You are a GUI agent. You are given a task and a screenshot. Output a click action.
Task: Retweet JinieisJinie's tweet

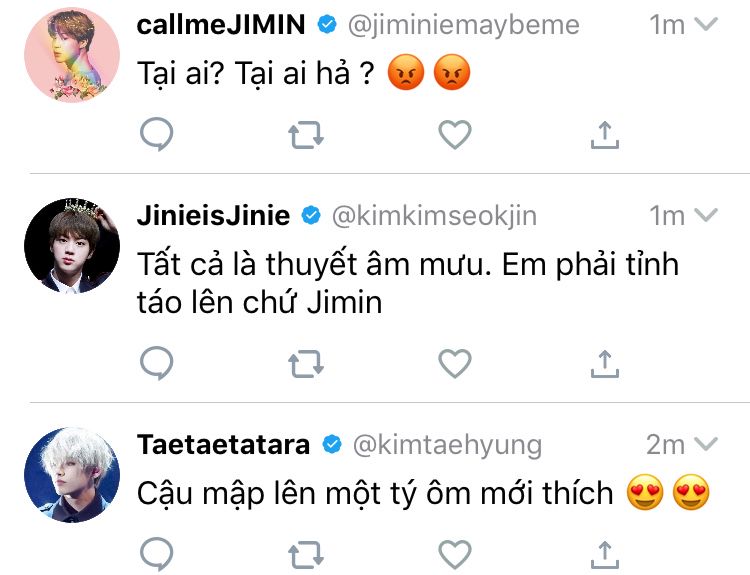point(306,364)
